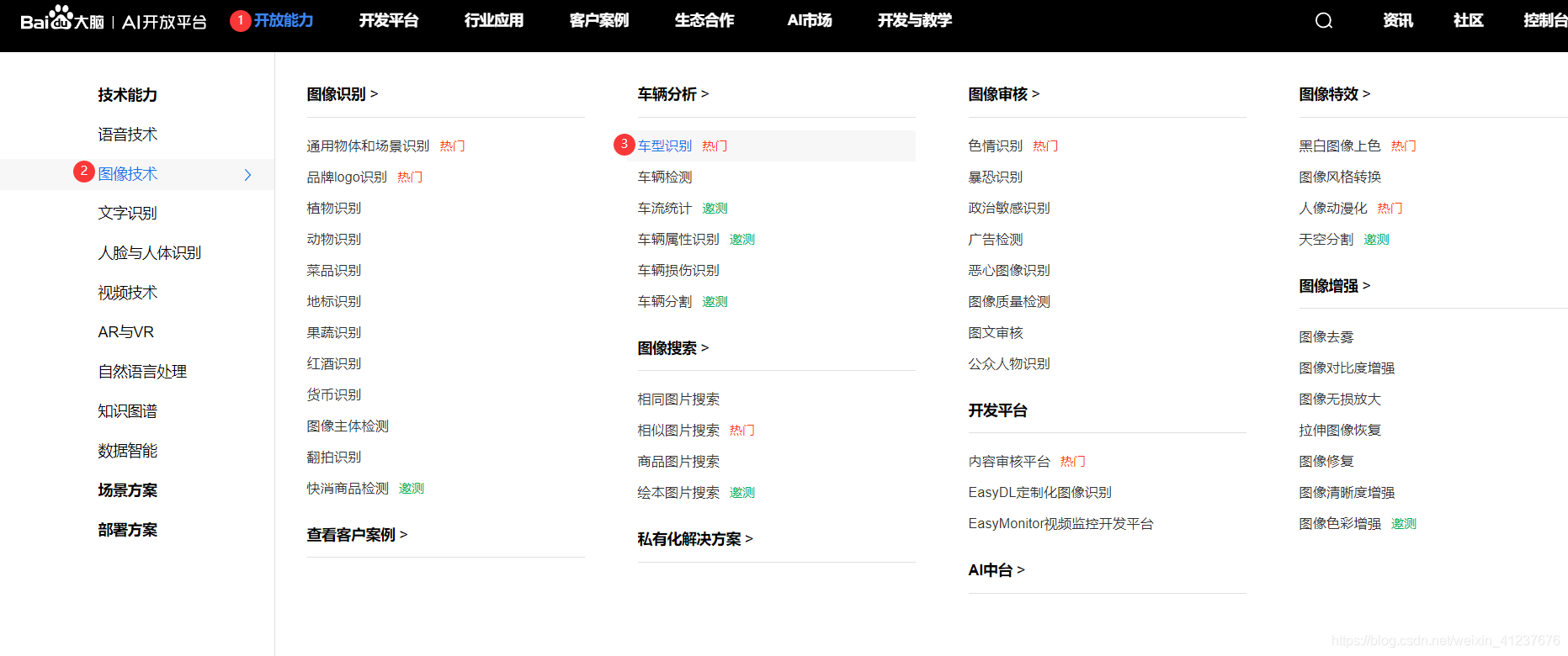Click 图像无损放大 link
Image resolution: width=1568 pixels, height=656 pixels.
point(1340,399)
